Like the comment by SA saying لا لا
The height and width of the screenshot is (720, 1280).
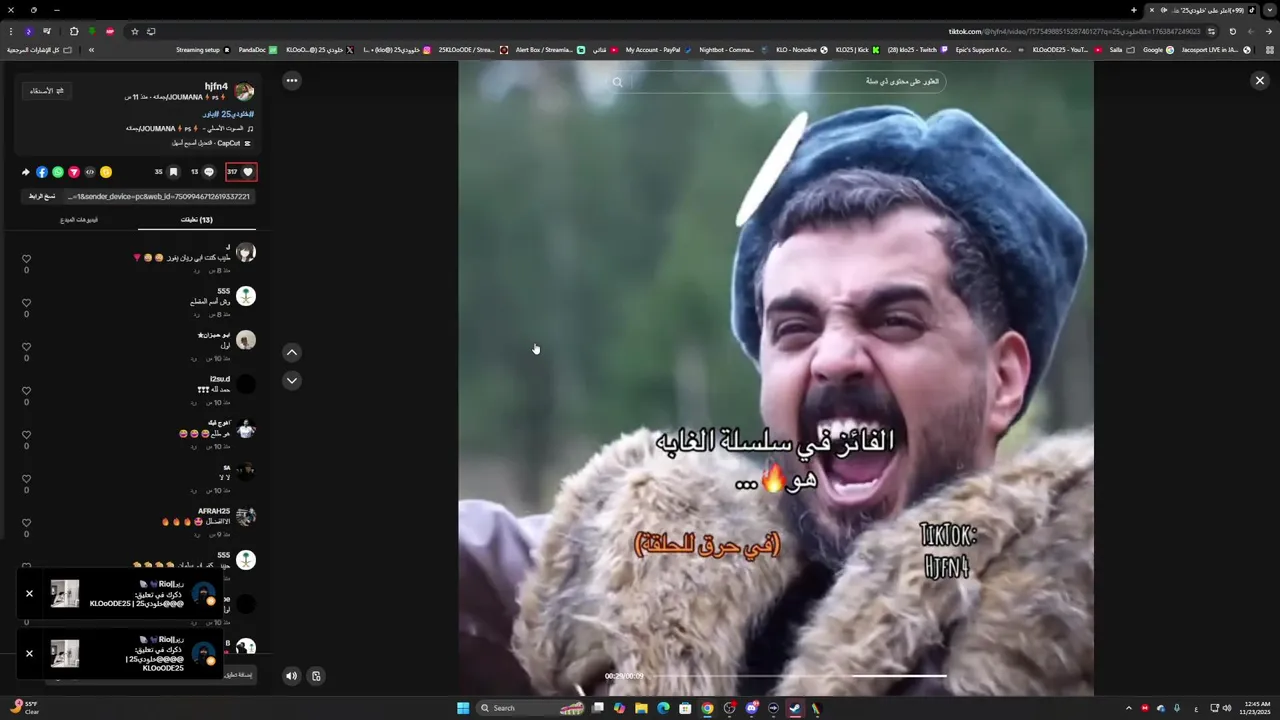26,479
